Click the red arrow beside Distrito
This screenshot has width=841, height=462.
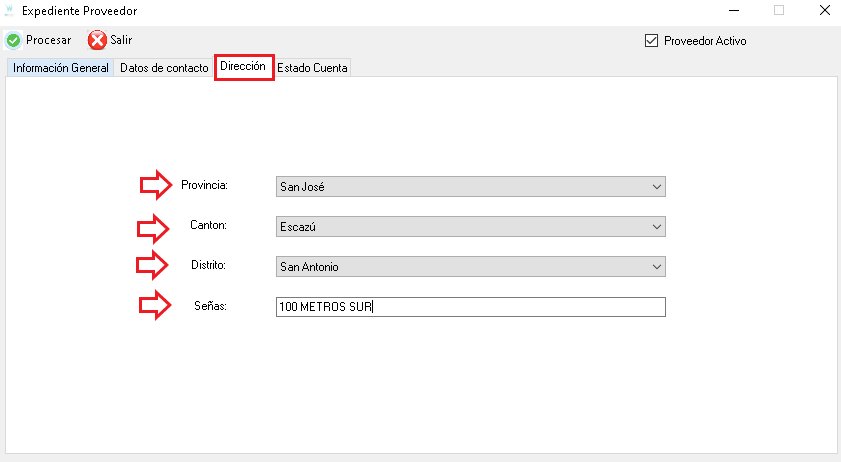(x=152, y=265)
